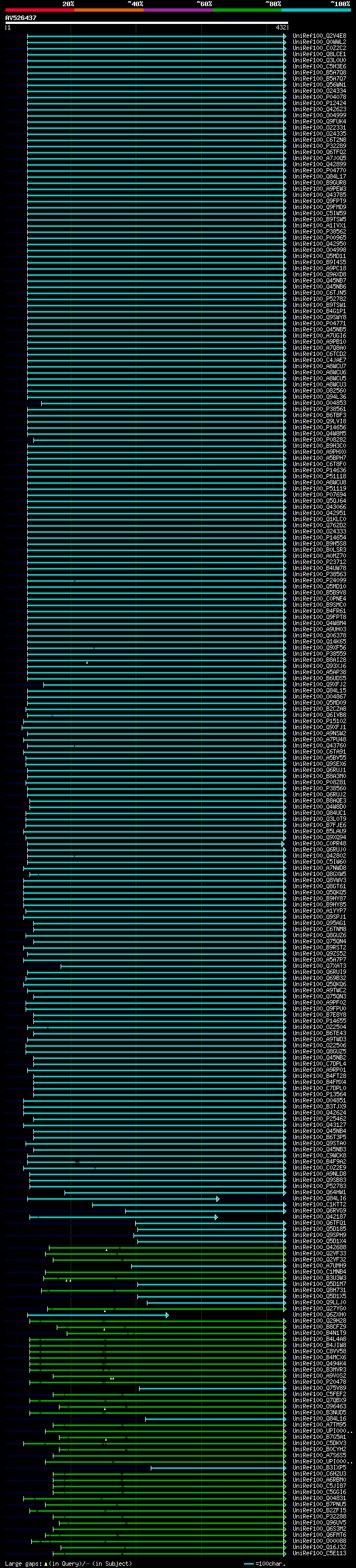Screen dimensions: 356x1568
Task: Click the query name AV526437
Action: pyautogui.click(x=21, y=18)
